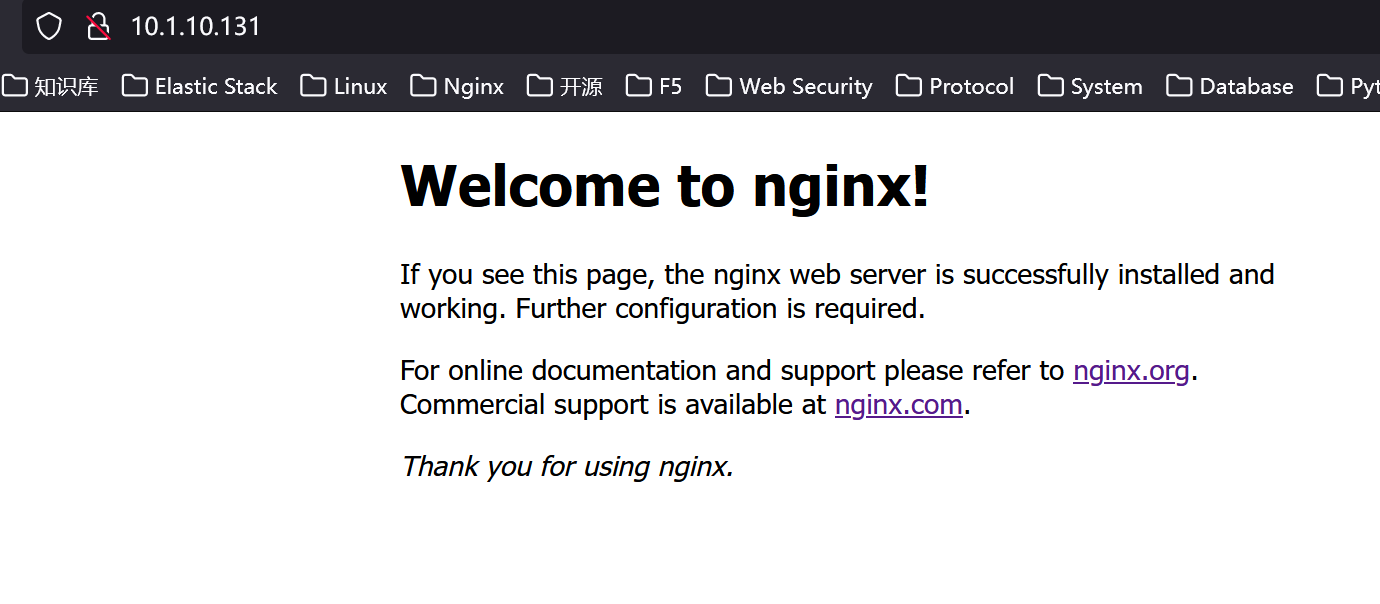Image resolution: width=1380 pixels, height=604 pixels.
Task: Follow the nginx.org link
Action: click(1131, 371)
